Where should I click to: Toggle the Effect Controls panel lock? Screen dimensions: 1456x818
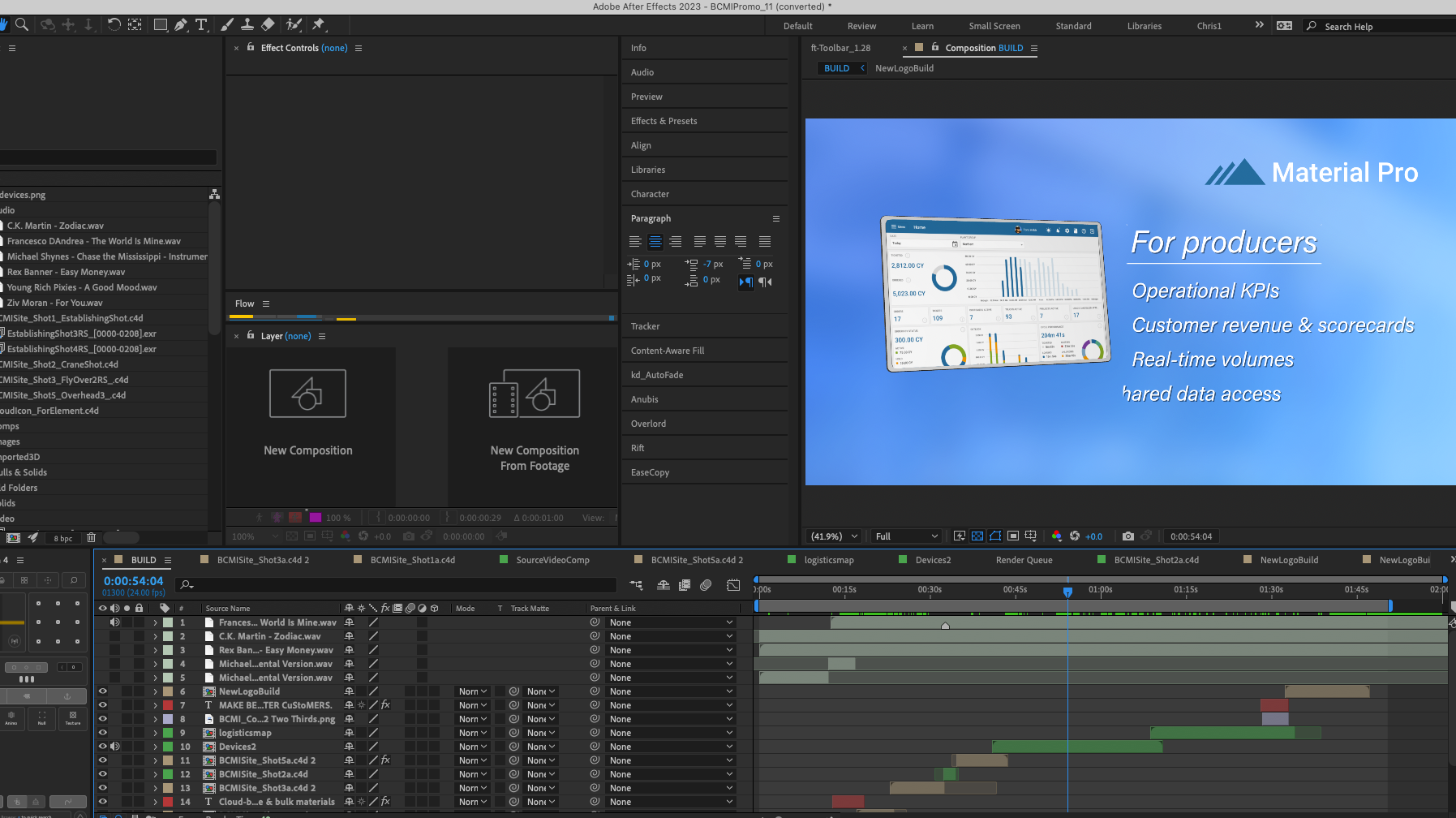coord(251,47)
